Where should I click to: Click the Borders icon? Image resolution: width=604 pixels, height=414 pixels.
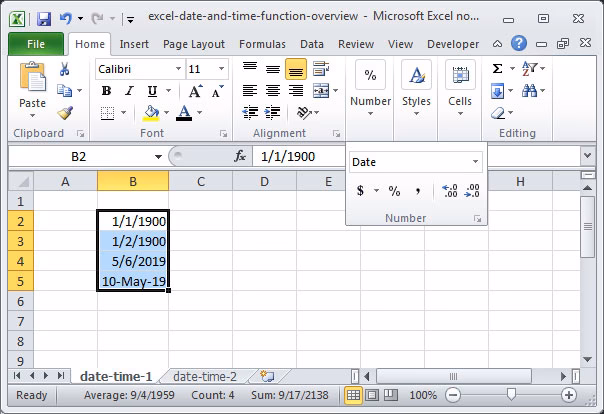(x=107, y=113)
